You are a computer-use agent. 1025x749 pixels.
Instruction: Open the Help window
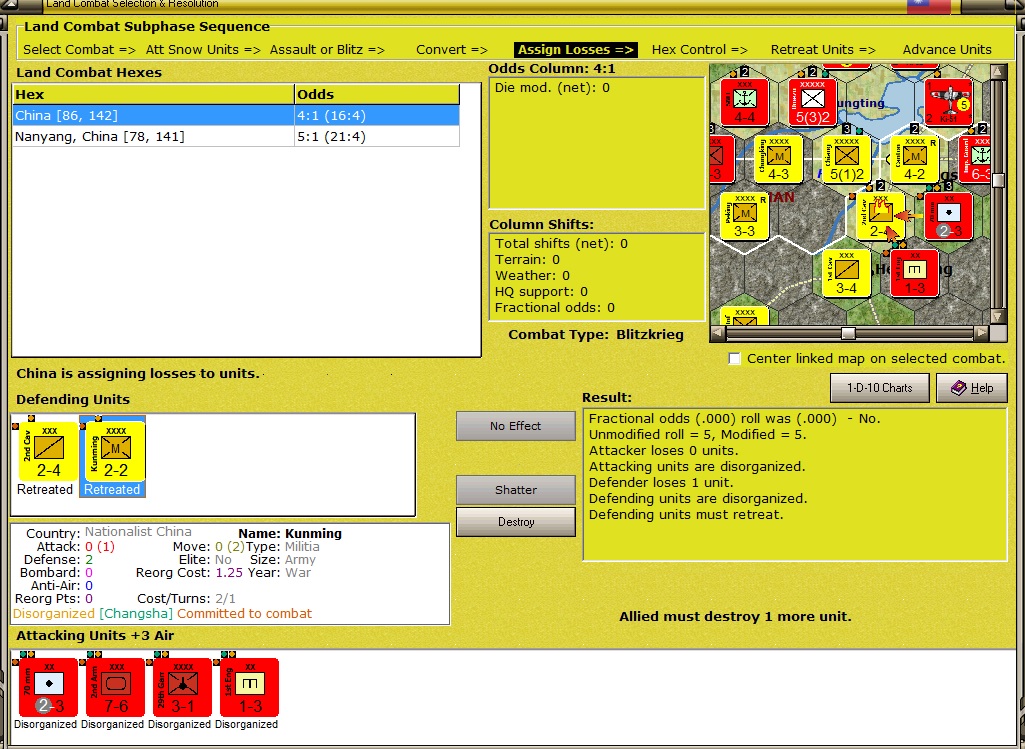coord(971,388)
